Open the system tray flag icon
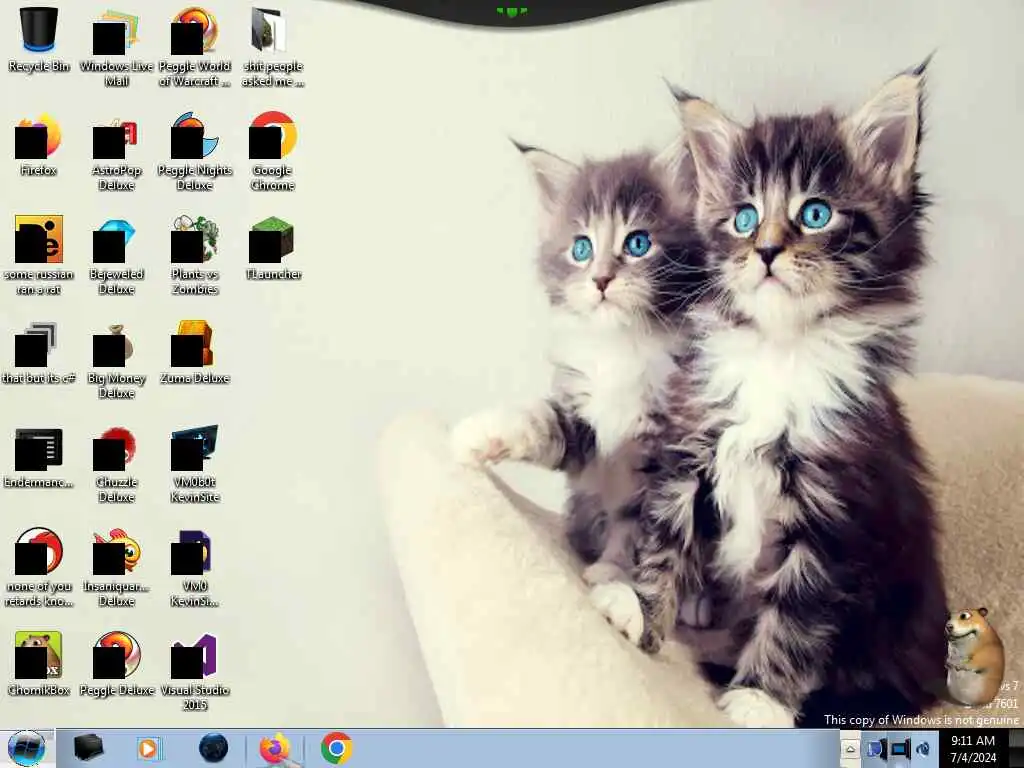1024x768 pixels. tap(876, 749)
